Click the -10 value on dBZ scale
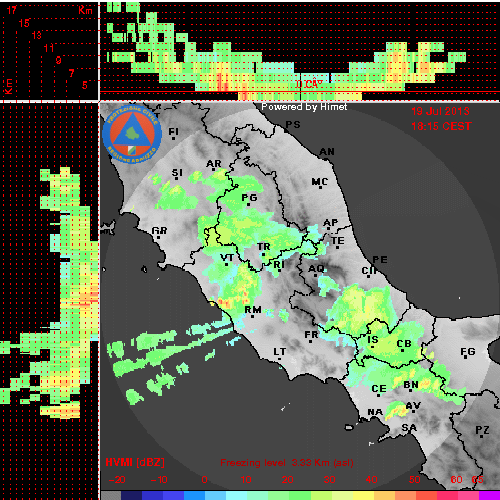 pyautogui.click(x=159, y=480)
